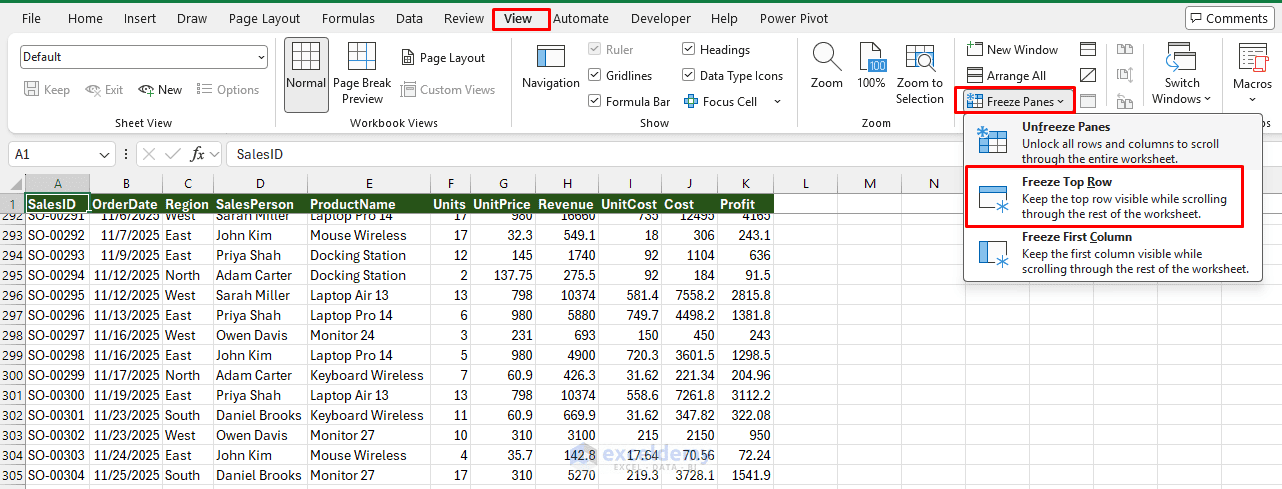Click Zoom to Selection

920,72
